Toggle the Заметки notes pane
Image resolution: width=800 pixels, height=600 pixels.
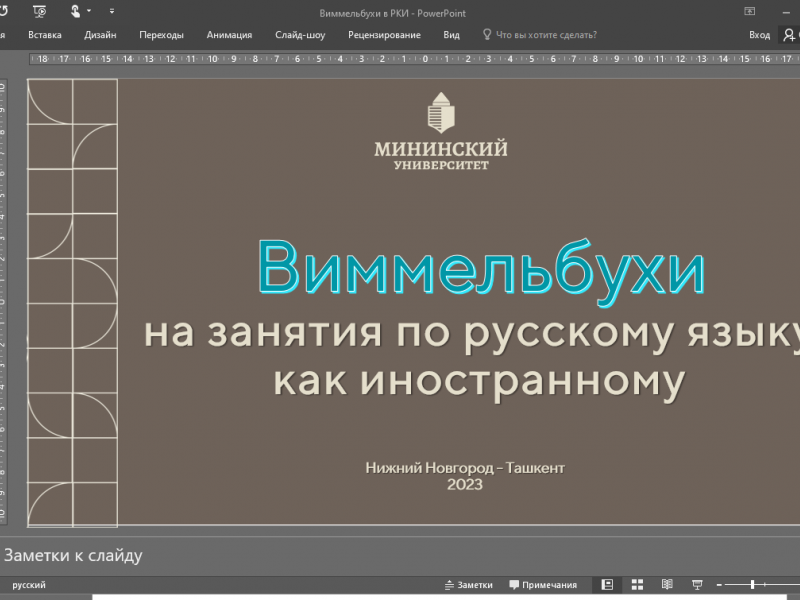(468, 585)
